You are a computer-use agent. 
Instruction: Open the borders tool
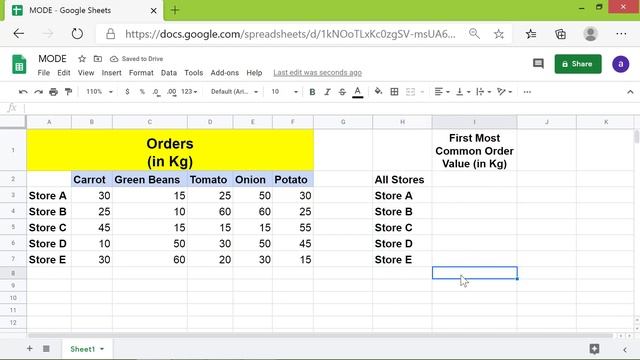tap(394, 92)
